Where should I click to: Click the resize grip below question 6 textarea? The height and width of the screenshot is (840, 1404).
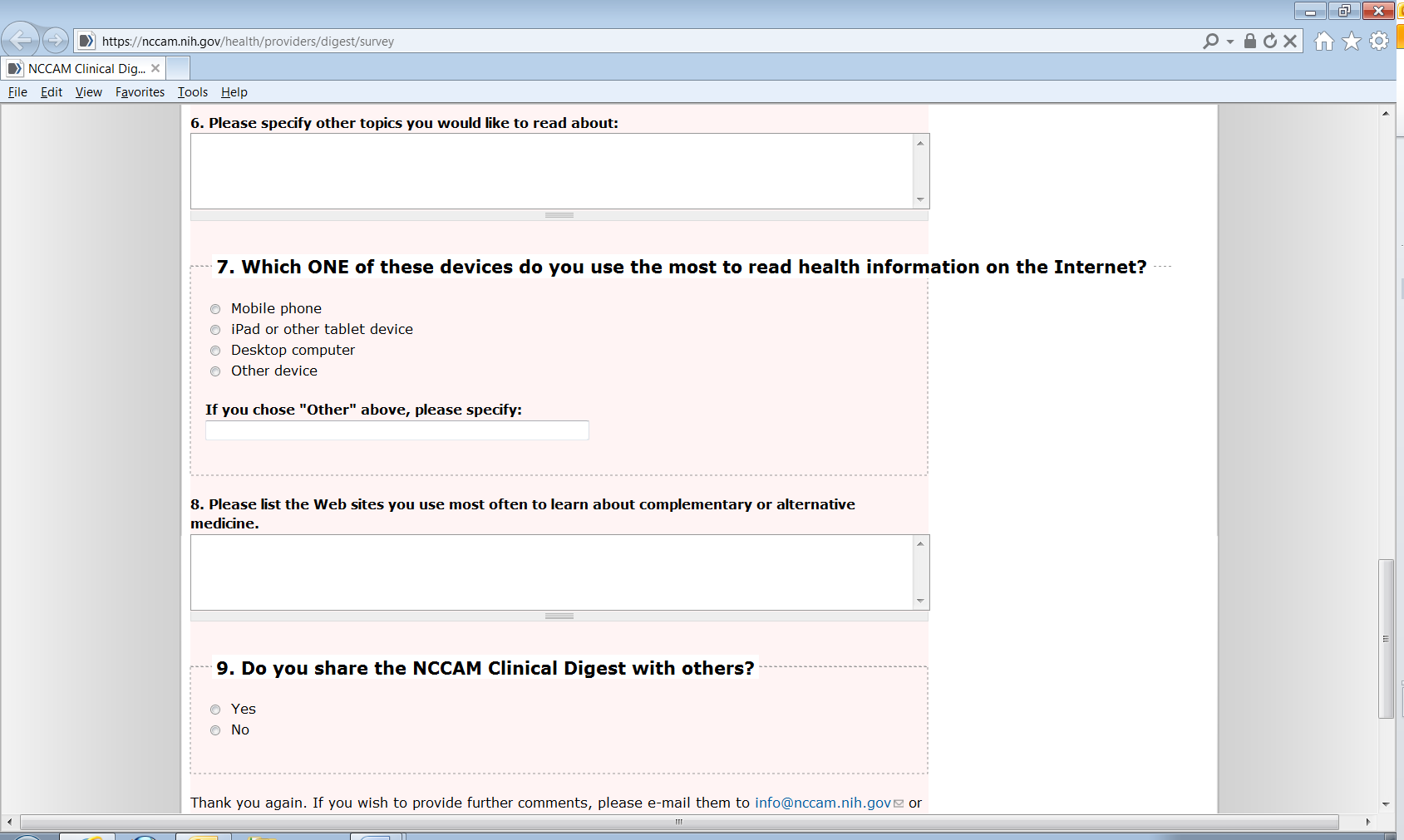[559, 215]
